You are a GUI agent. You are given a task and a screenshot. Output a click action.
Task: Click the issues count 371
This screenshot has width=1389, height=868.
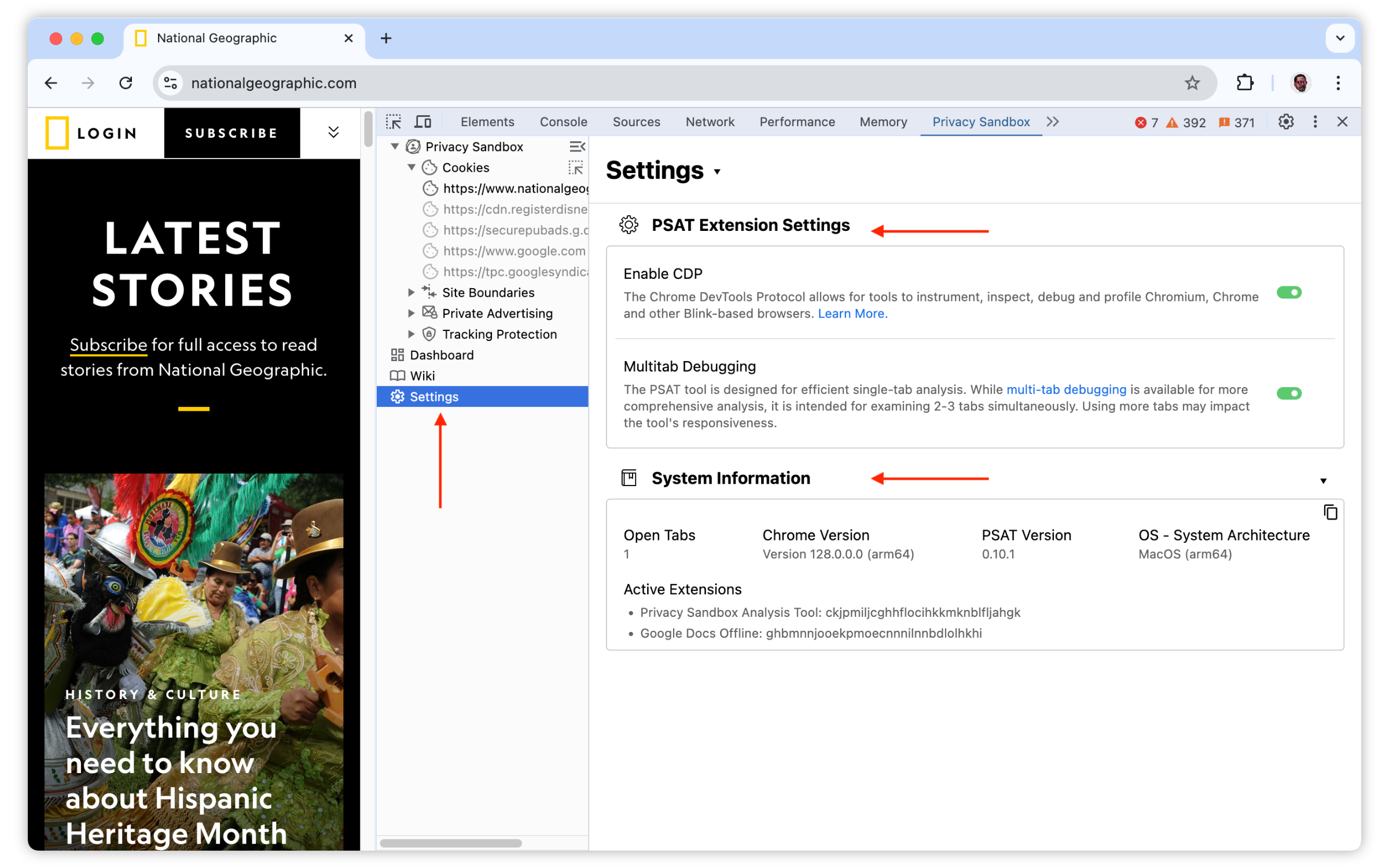click(x=1237, y=122)
